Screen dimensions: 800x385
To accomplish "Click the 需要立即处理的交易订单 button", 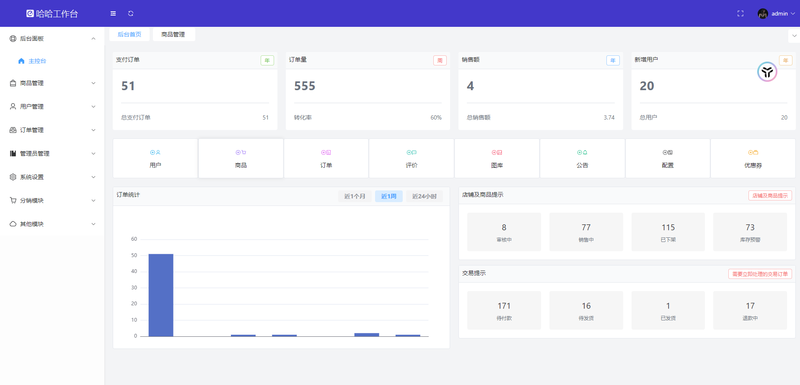I will tap(760, 274).
